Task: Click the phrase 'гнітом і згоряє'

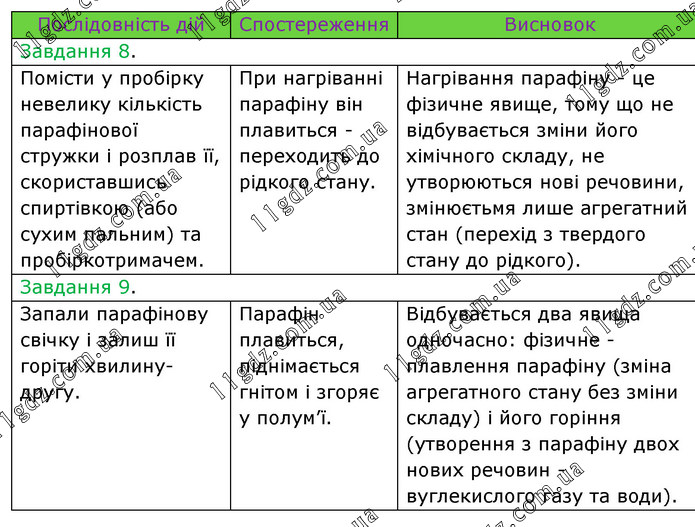Action: pyautogui.click(x=310, y=393)
